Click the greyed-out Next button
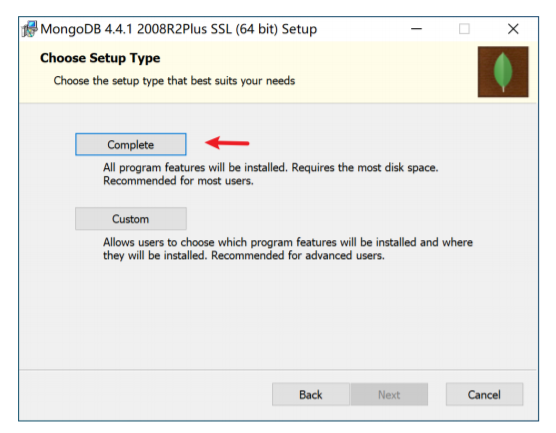The width and height of the screenshot is (556, 433). 389,394
